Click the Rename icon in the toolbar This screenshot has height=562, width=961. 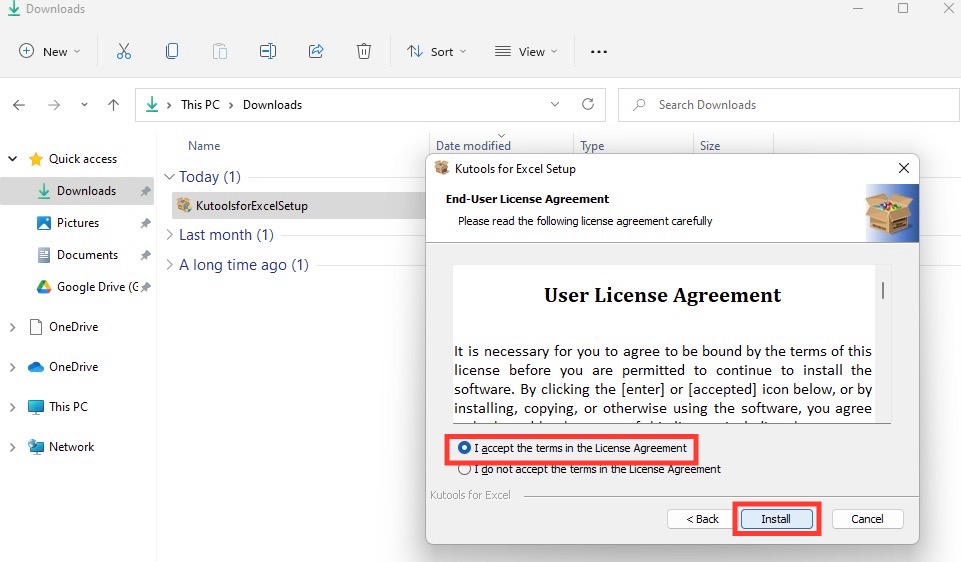coord(268,51)
